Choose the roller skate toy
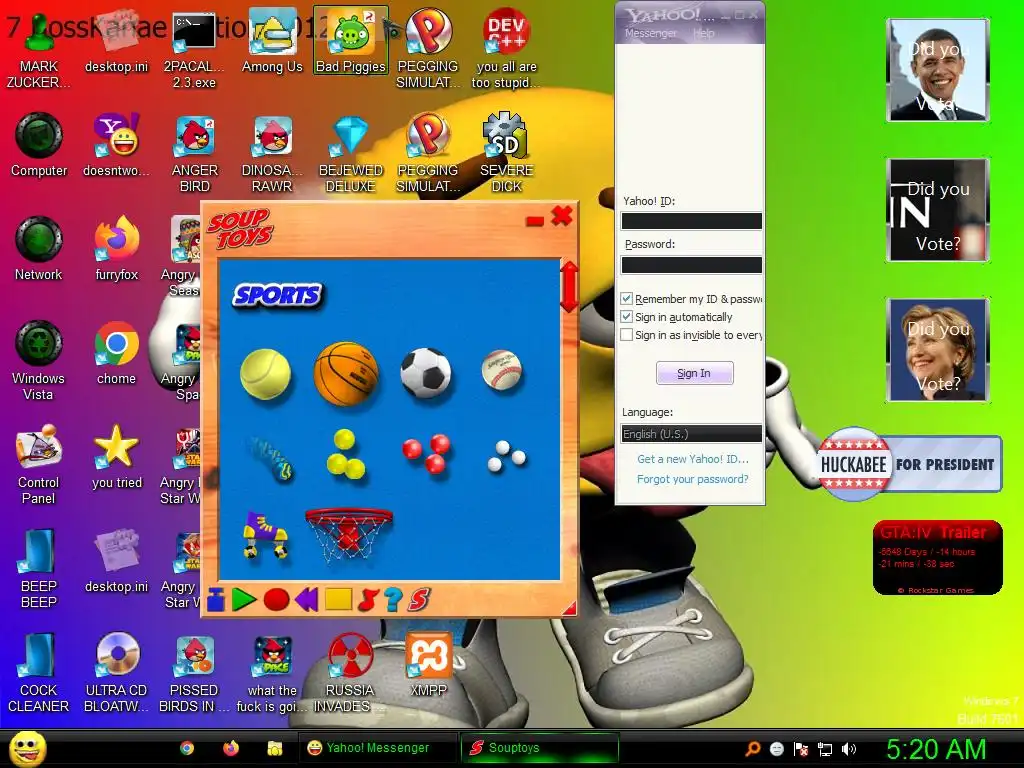 point(265,534)
